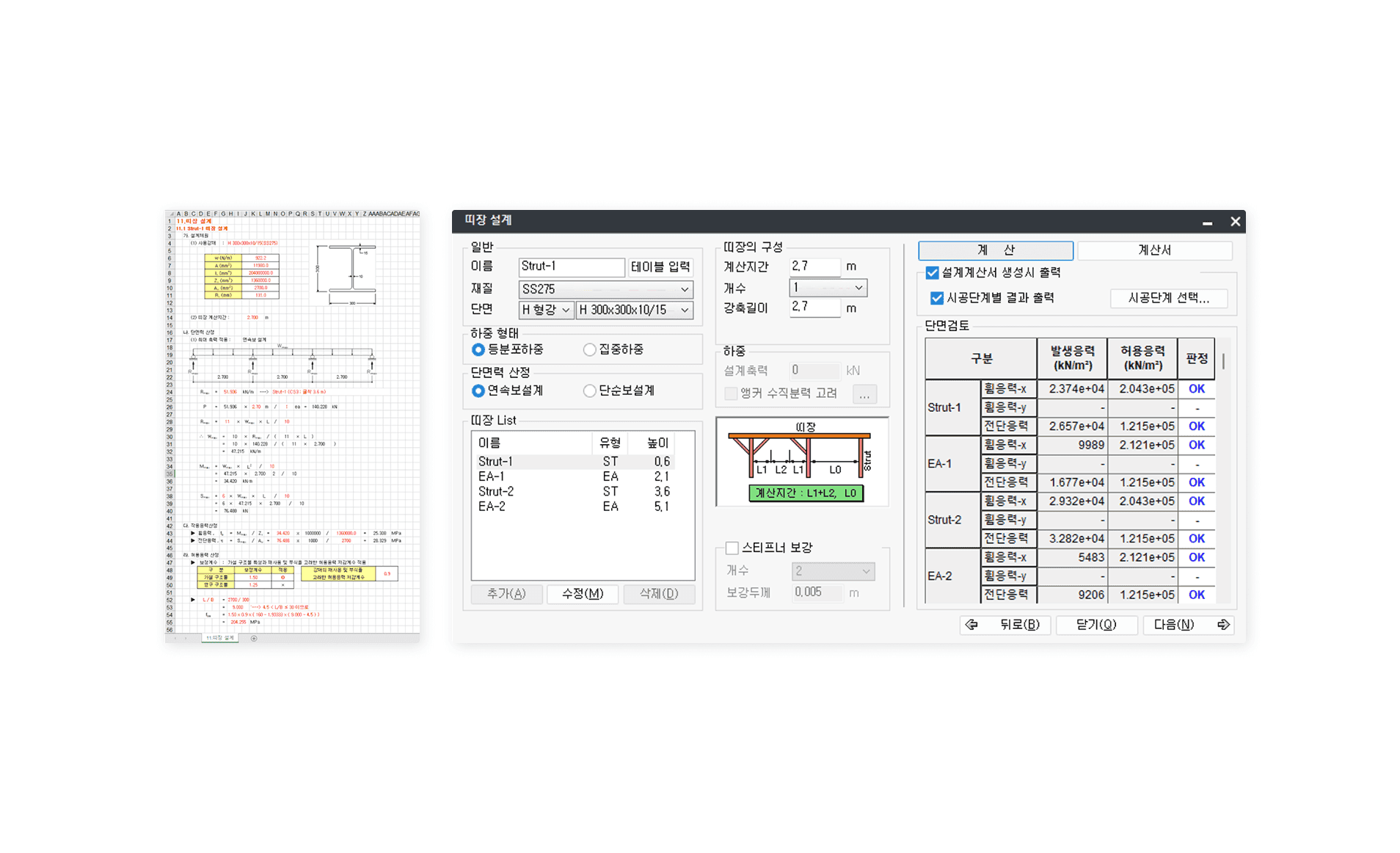This screenshot has height=853, width=1400.
Task: Minimize the 띠장 설계 dialog
Action: (x=1207, y=222)
